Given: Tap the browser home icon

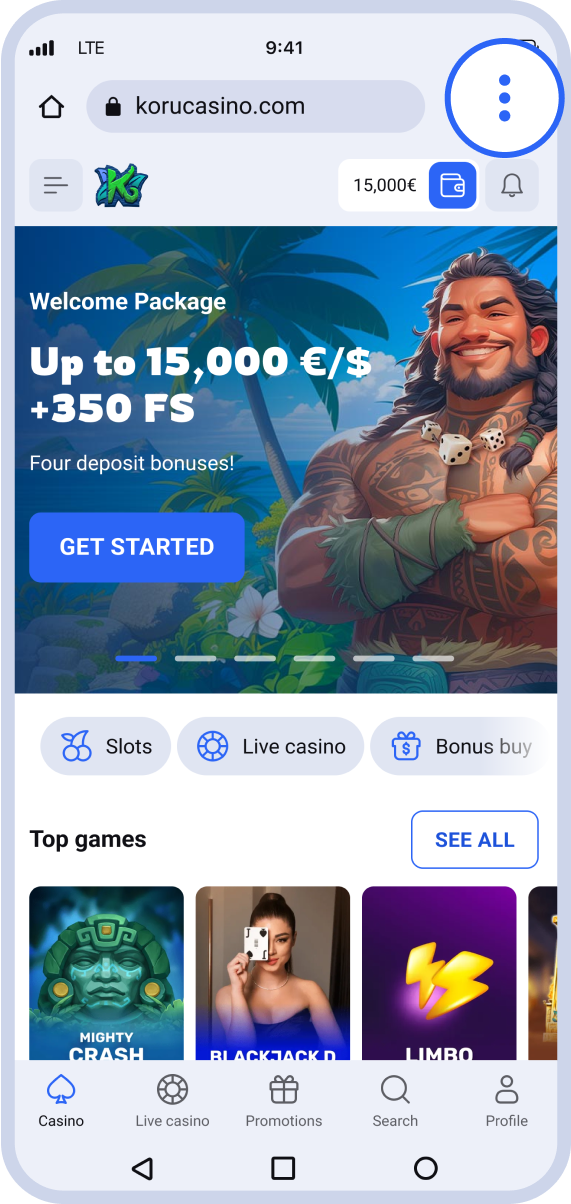Looking at the screenshot, I should (x=51, y=107).
